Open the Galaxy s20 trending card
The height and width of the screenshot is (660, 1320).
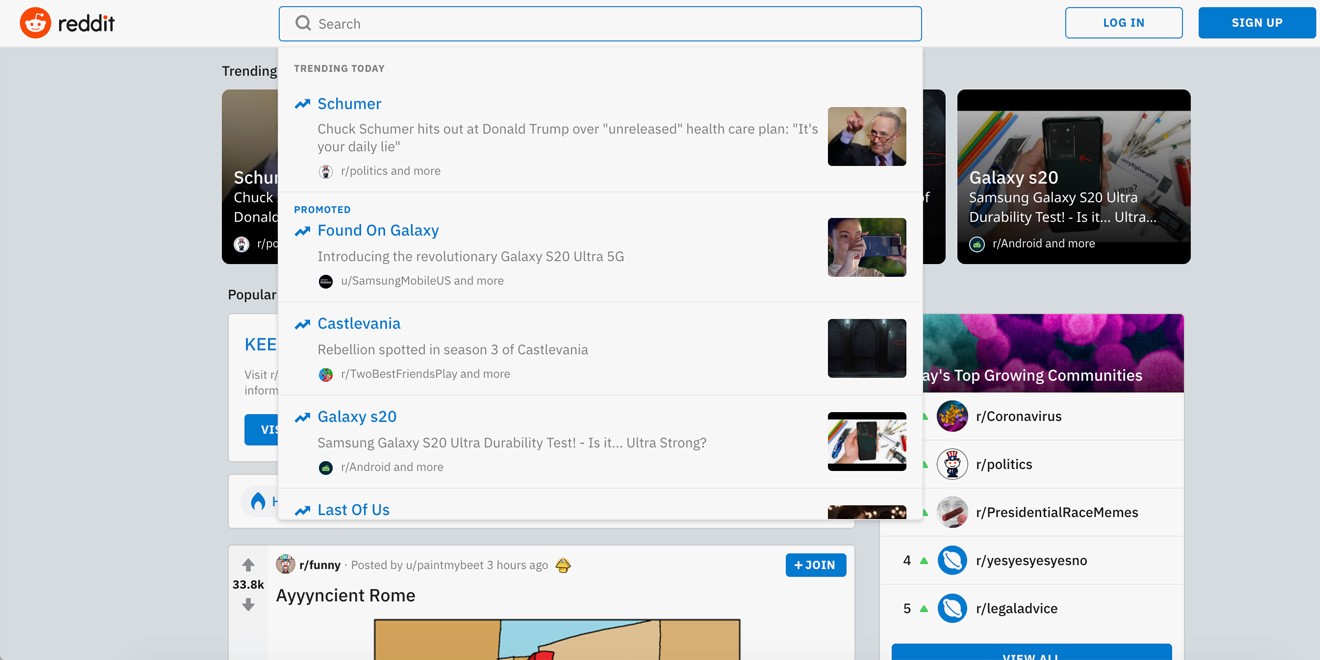(x=1073, y=177)
